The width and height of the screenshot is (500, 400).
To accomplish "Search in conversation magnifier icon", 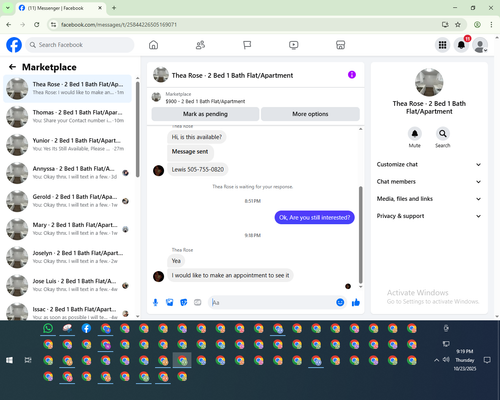I will (443, 134).
